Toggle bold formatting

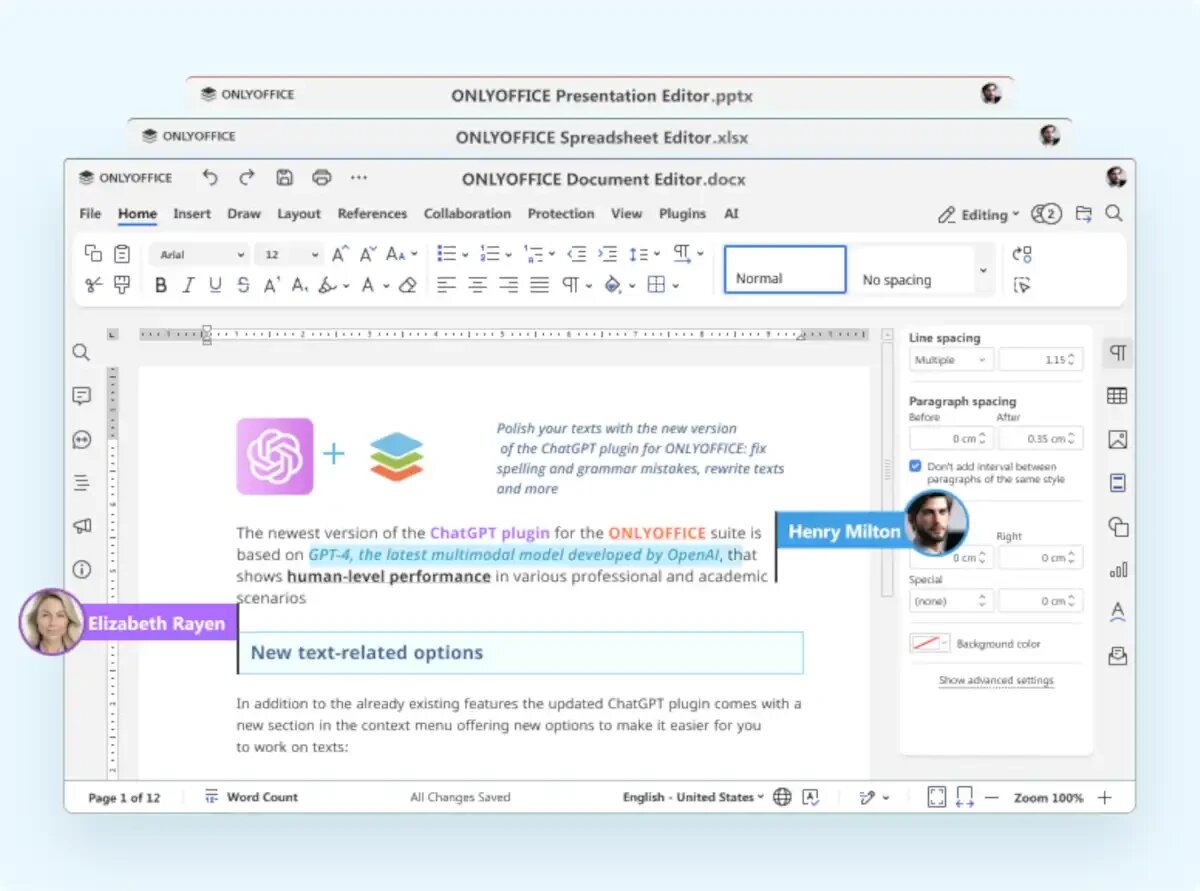[x=160, y=285]
